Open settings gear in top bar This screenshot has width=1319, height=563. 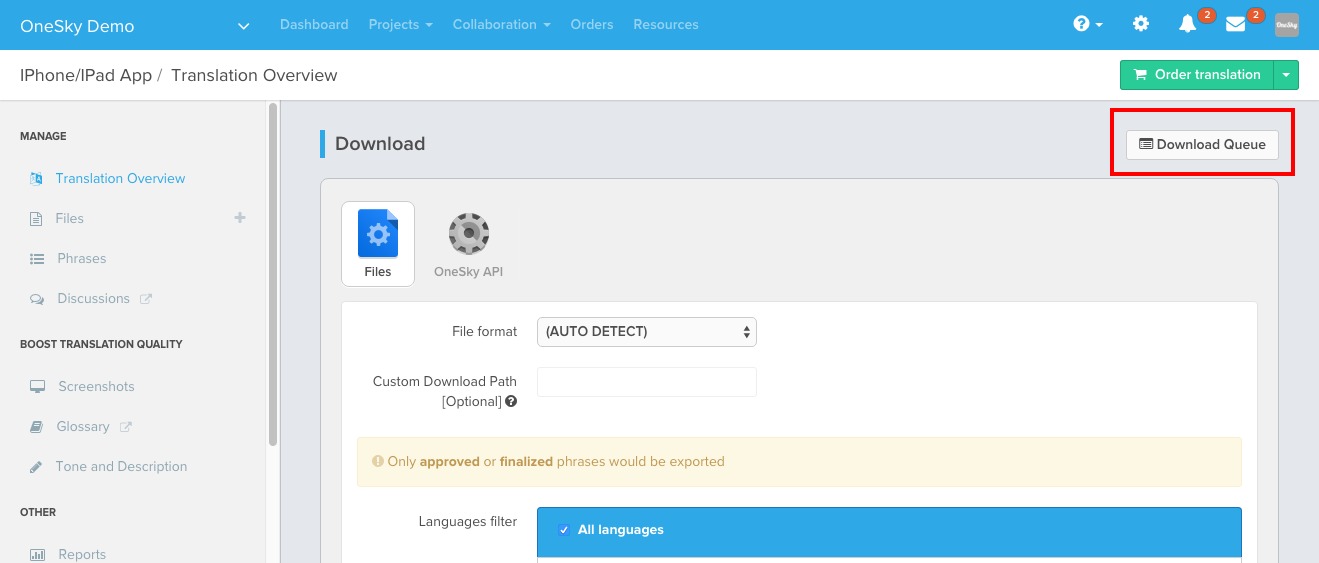(x=1141, y=24)
